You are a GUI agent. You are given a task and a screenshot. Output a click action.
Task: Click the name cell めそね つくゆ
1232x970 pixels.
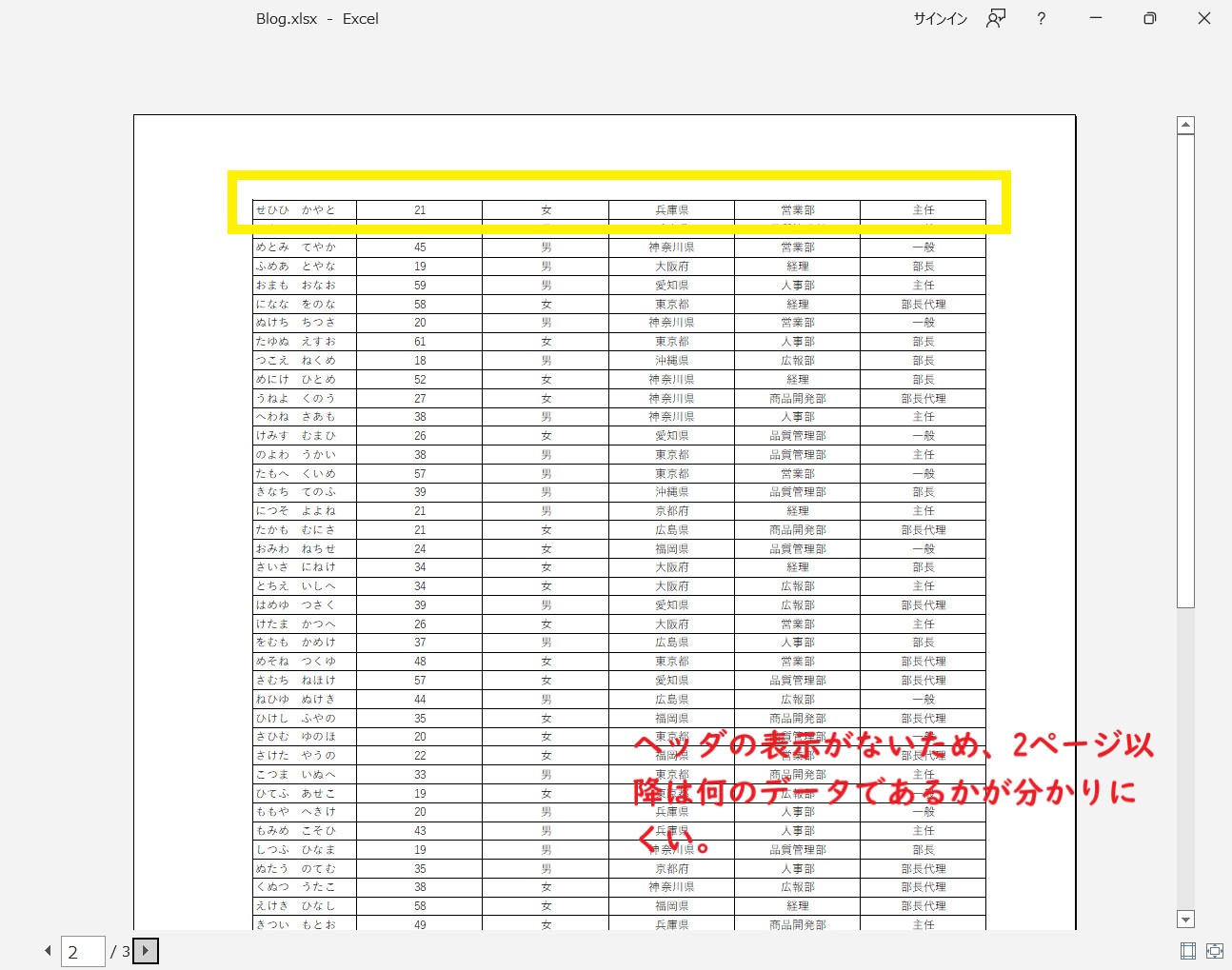click(305, 662)
